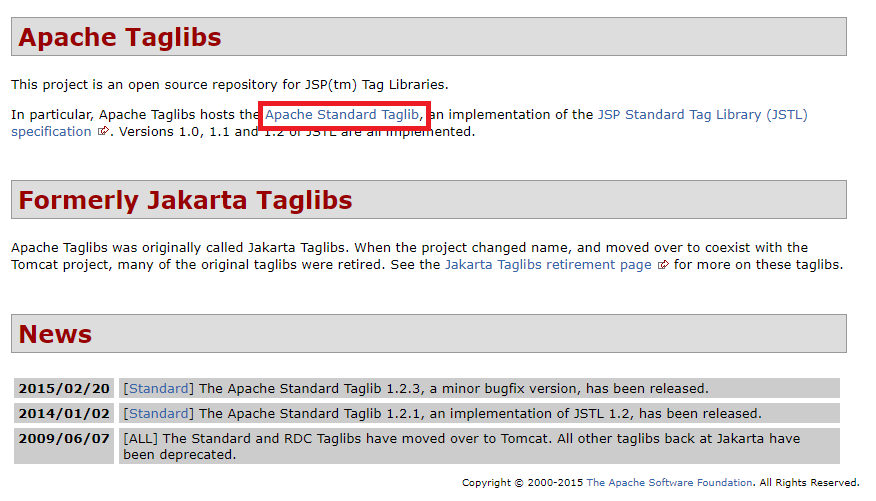Viewport: 876px width, 501px height.
Task: Go to The Apache Software Foundation link
Action: point(669,483)
